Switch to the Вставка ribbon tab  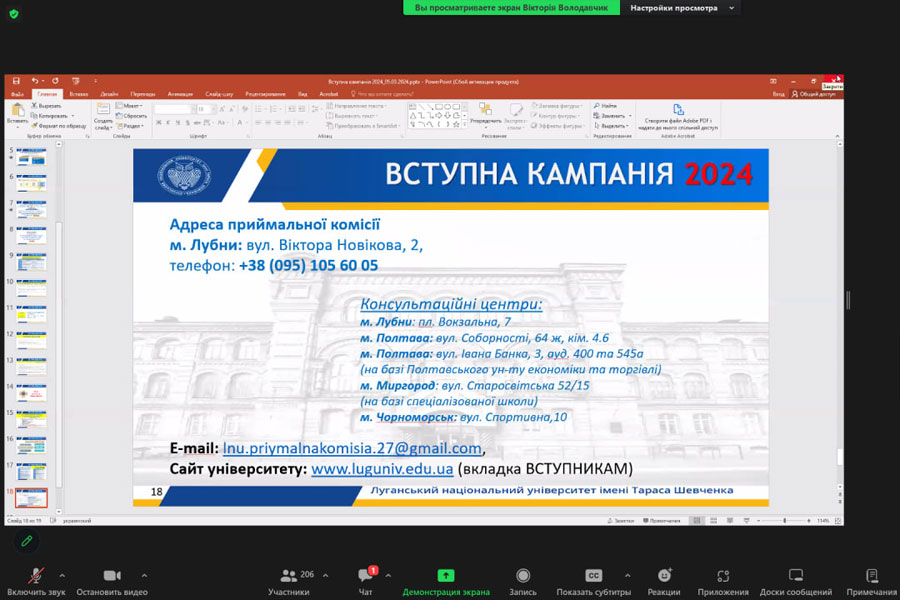(x=79, y=94)
